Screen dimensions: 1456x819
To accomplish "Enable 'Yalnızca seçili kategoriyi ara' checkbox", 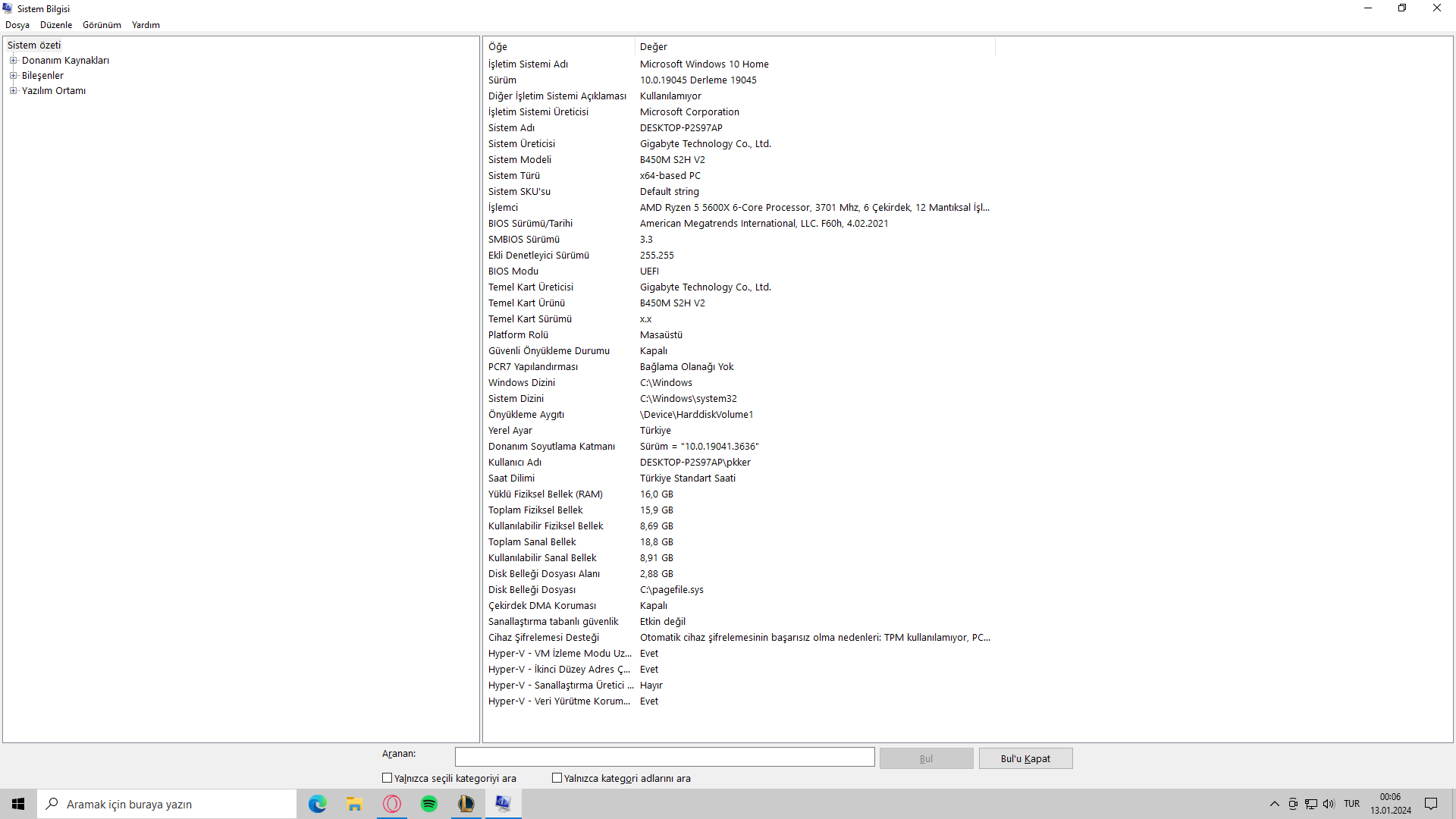I will 388,778.
